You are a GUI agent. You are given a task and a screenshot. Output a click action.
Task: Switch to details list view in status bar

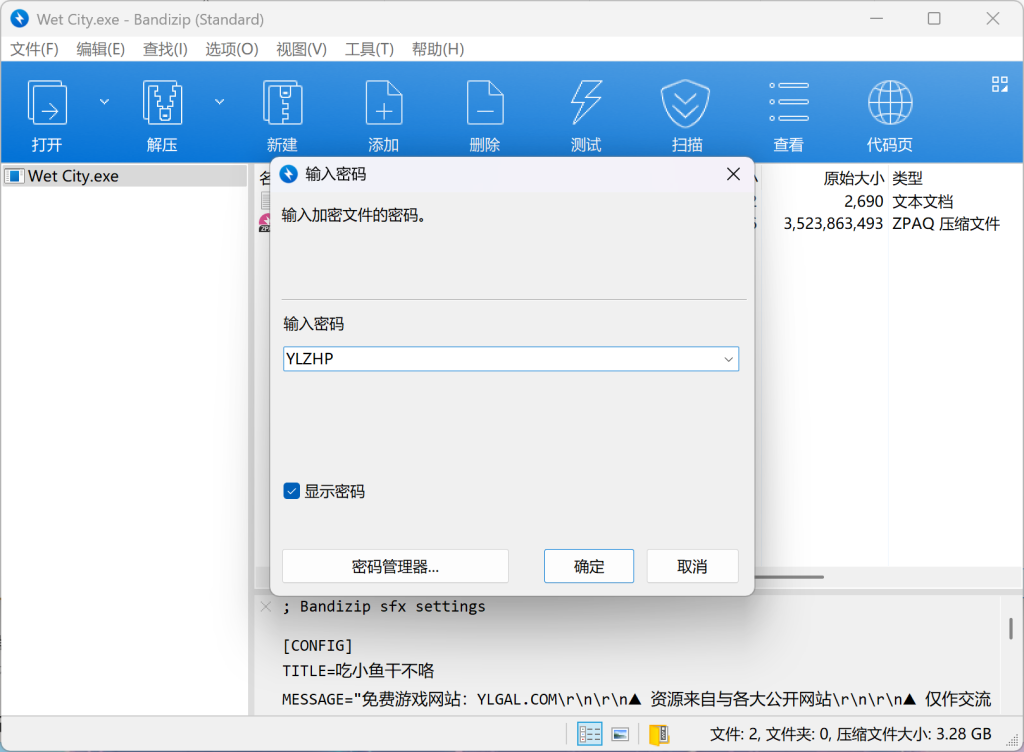590,735
